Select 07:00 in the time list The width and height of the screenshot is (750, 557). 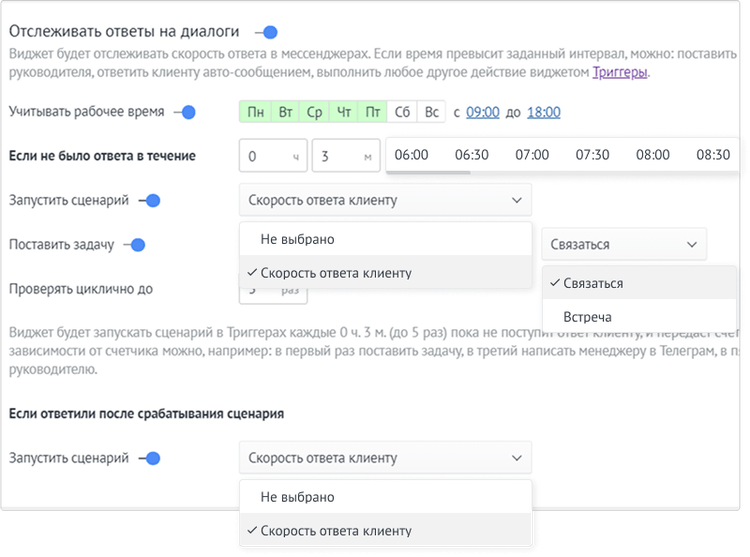(532, 155)
